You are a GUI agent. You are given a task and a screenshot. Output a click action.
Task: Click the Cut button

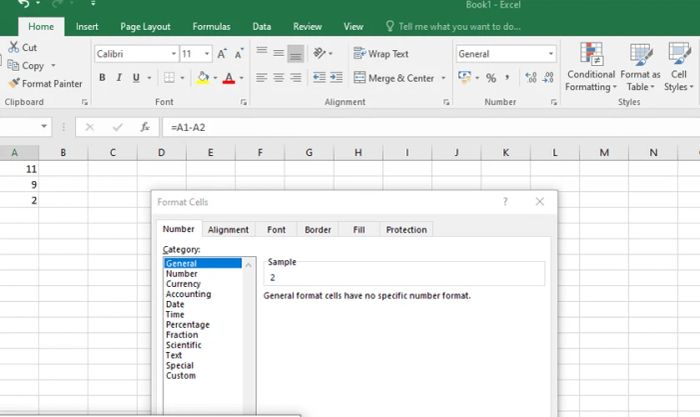[x=23, y=47]
